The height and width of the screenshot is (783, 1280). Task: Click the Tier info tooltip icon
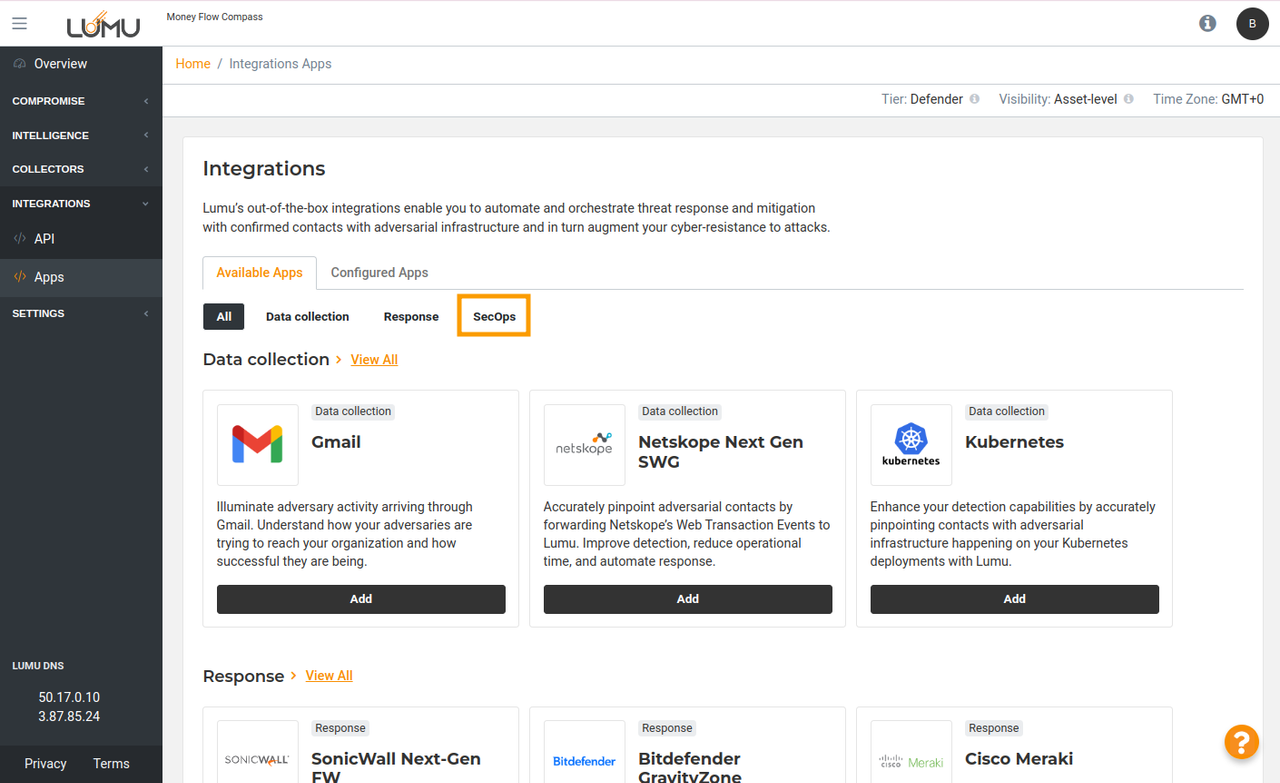[x=974, y=99]
